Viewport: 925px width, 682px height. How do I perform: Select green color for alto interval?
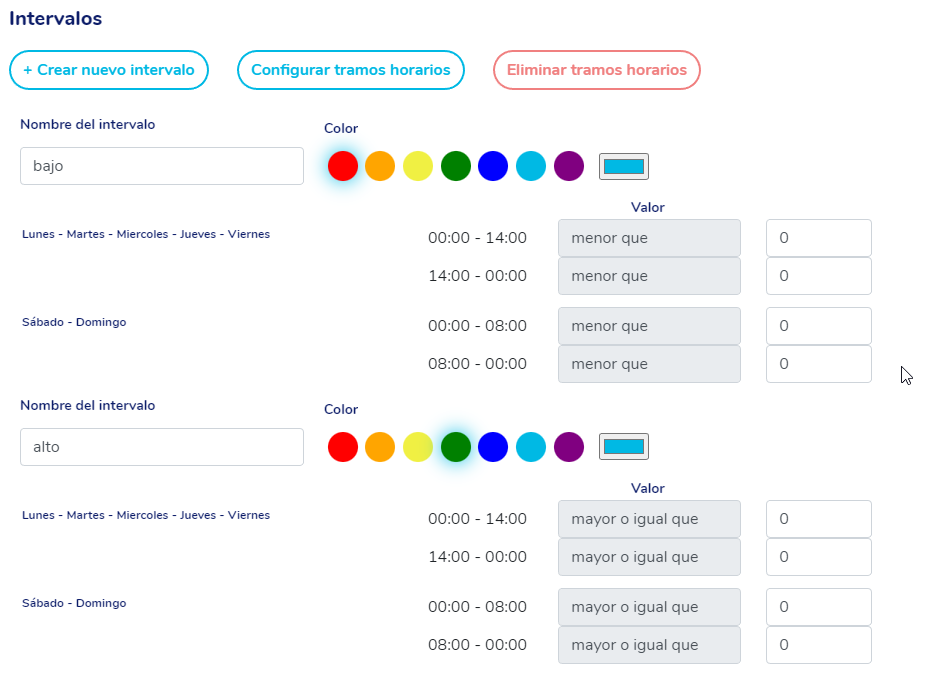456,447
